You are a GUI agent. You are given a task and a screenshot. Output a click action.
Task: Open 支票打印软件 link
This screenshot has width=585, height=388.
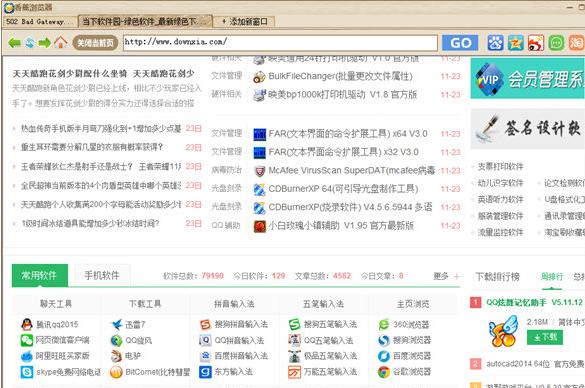tap(500, 166)
